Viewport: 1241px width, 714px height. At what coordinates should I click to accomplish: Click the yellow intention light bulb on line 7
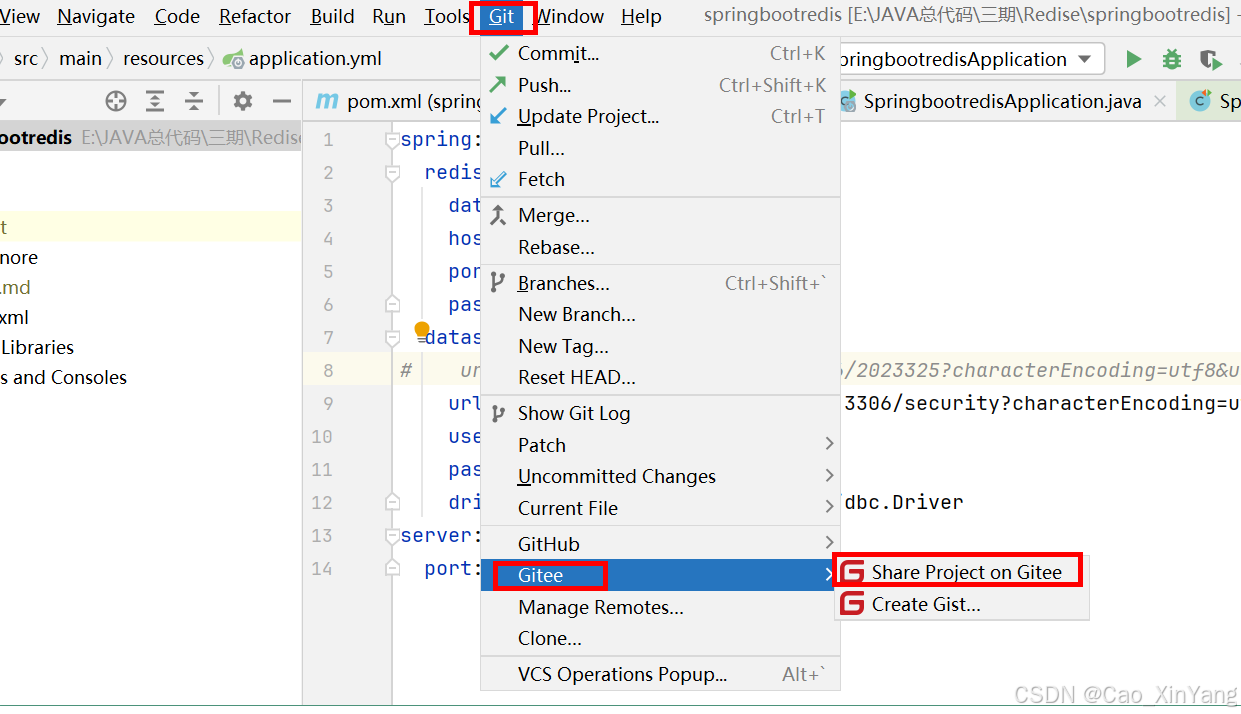[422, 329]
